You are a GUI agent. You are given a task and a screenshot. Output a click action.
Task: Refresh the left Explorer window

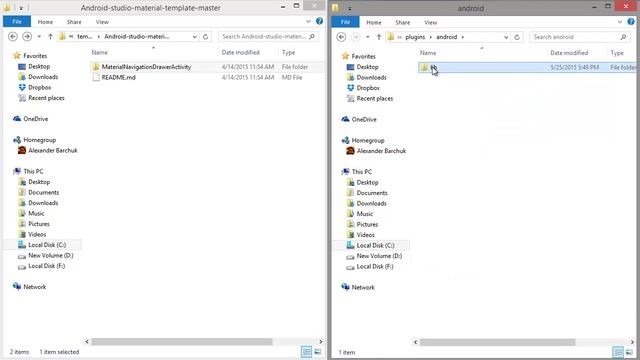(x=206, y=37)
